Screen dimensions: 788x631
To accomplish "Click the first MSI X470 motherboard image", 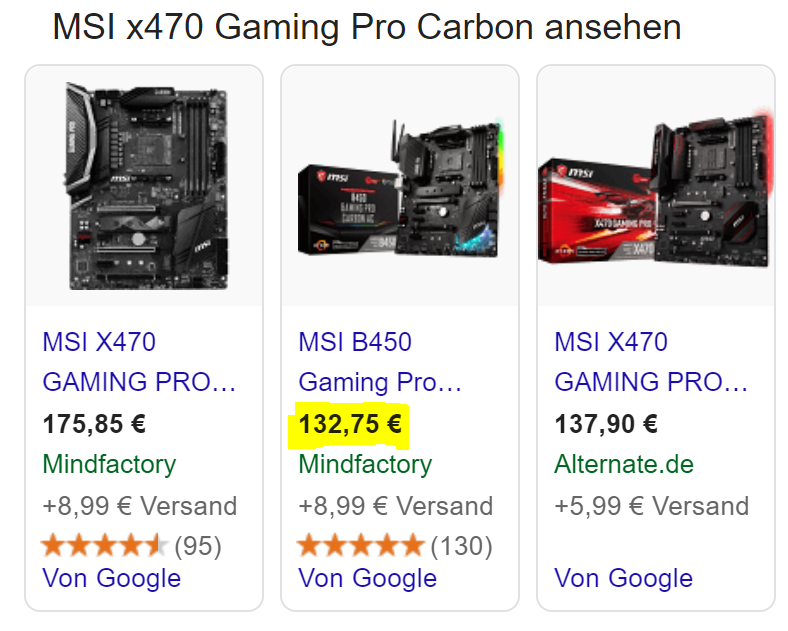I will [146, 186].
